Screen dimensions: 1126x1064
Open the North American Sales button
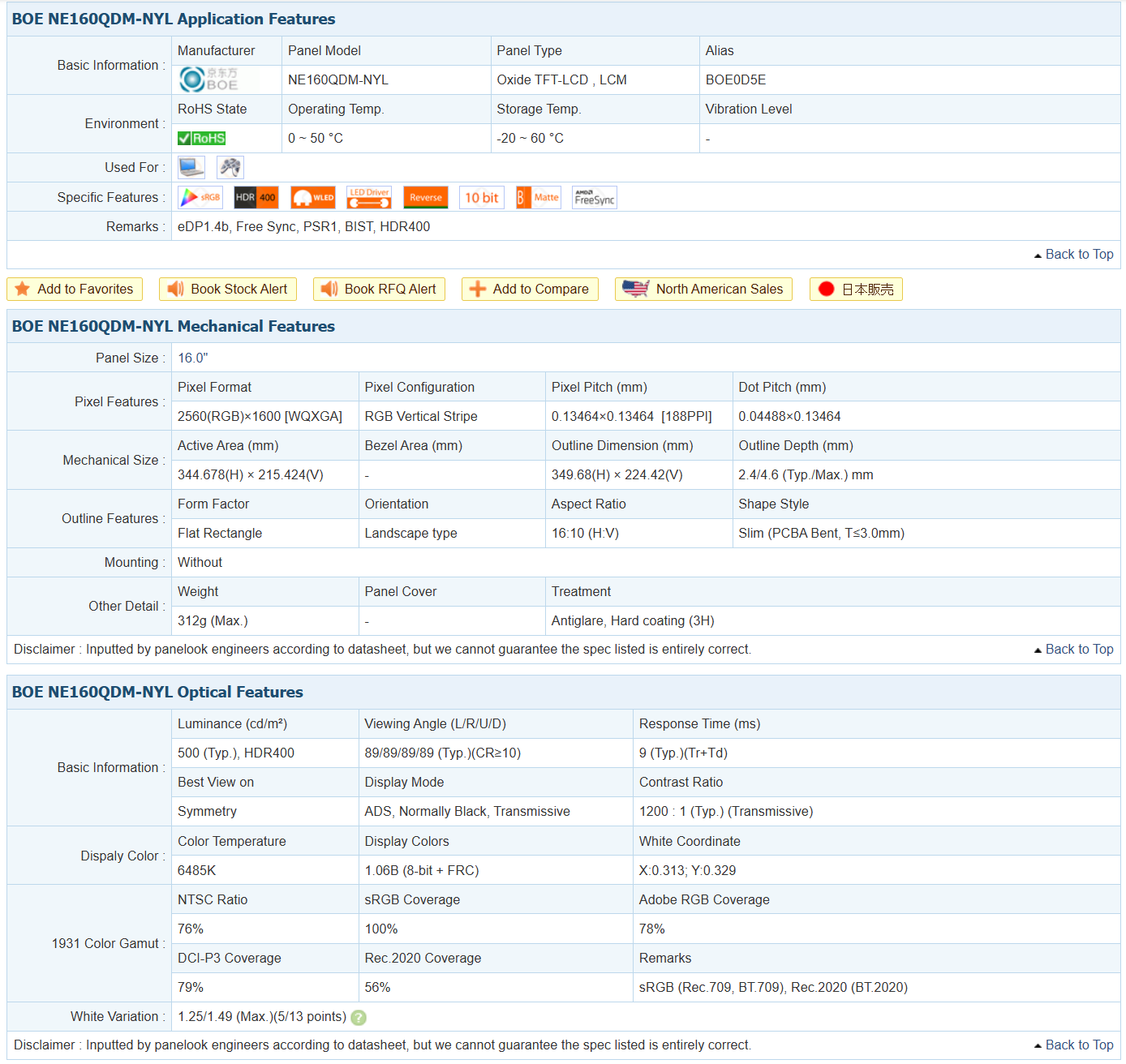point(703,290)
